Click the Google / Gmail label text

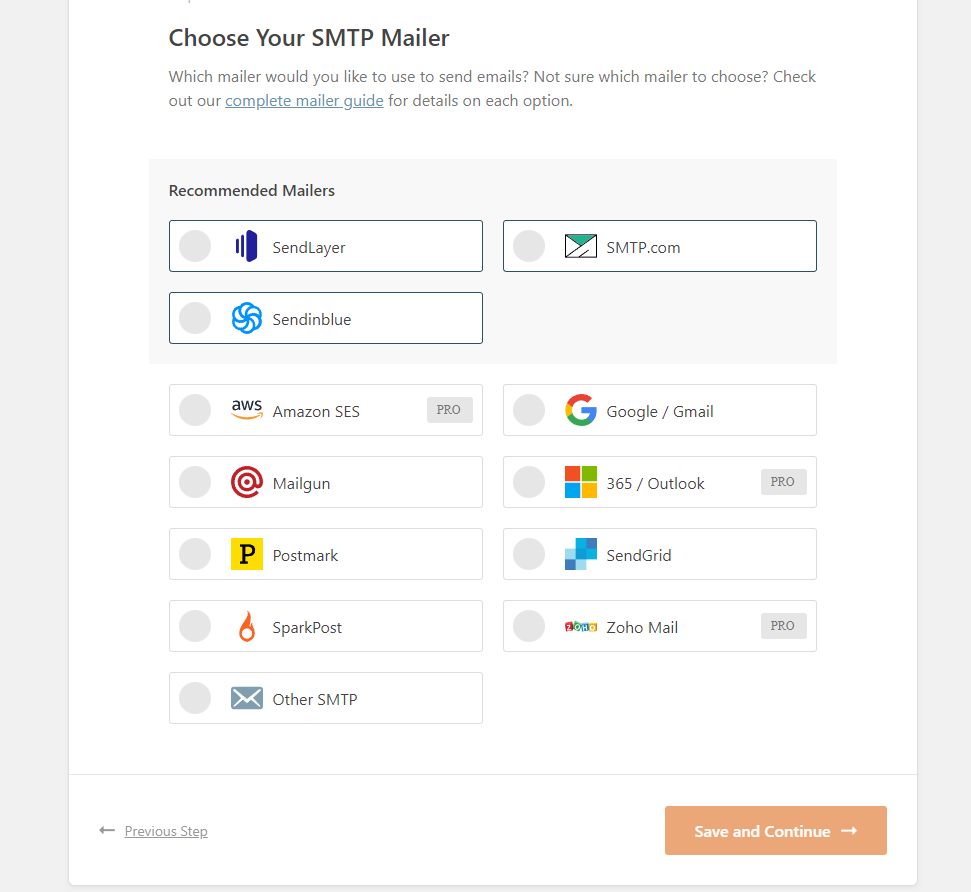(x=660, y=412)
